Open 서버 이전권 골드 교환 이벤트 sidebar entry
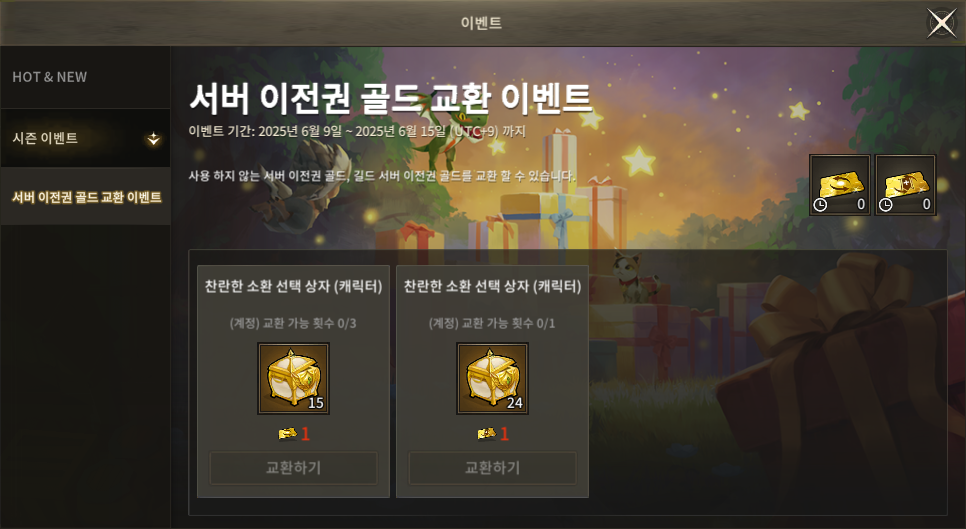This screenshot has width=966, height=529. (x=85, y=196)
